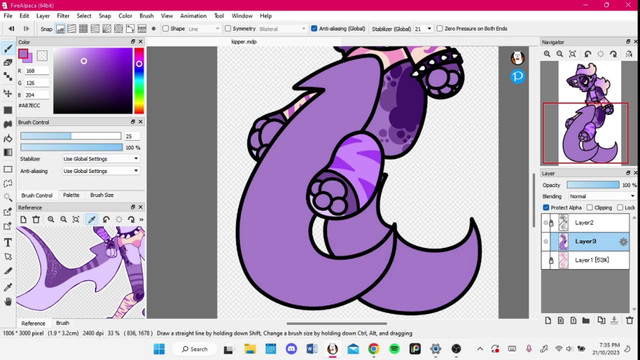Viewport: 640px width, 360px height.
Task: Enable the layer Lock checkbox
Action: pos(620,208)
